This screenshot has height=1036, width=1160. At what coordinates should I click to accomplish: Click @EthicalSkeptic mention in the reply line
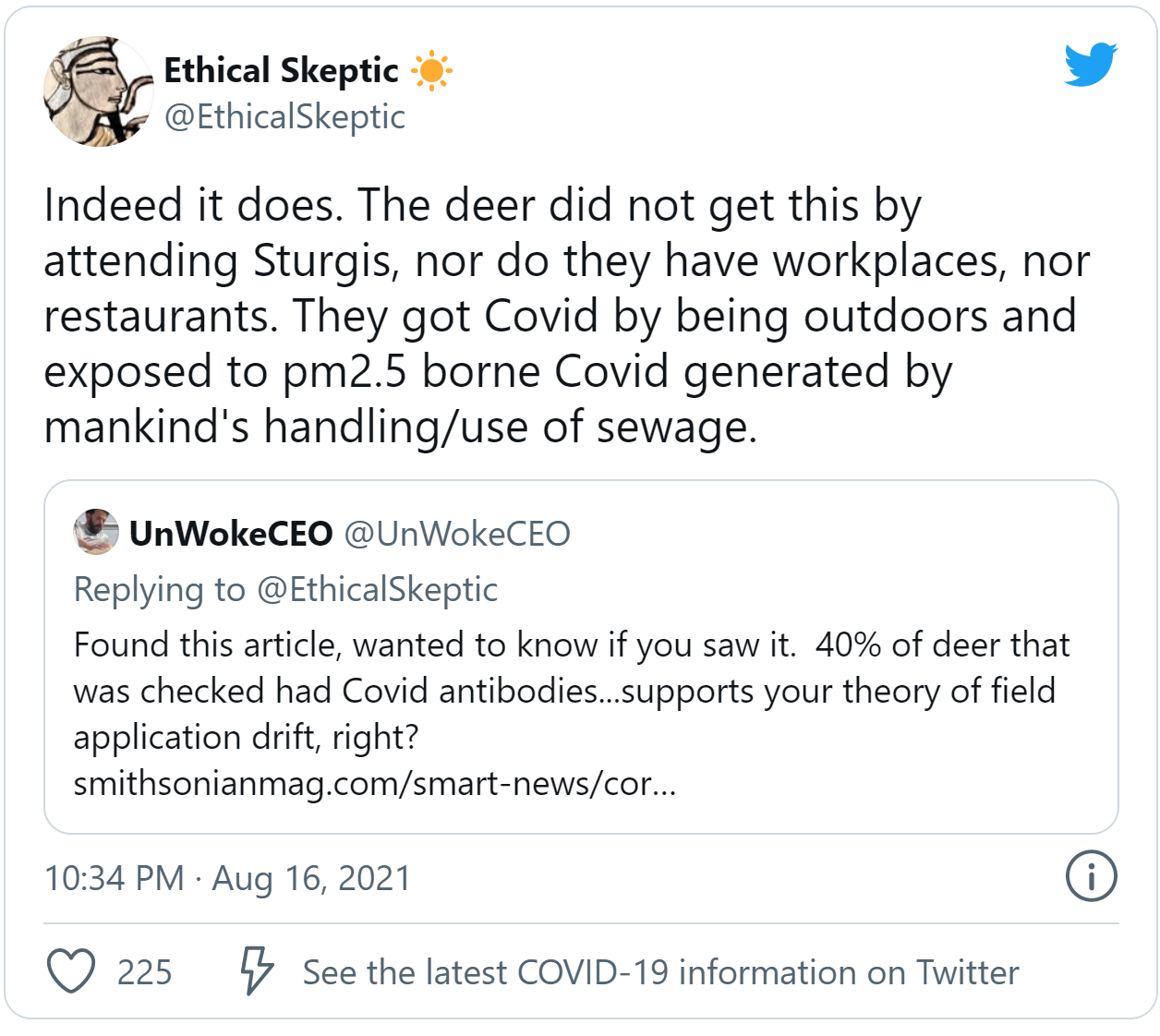377,589
